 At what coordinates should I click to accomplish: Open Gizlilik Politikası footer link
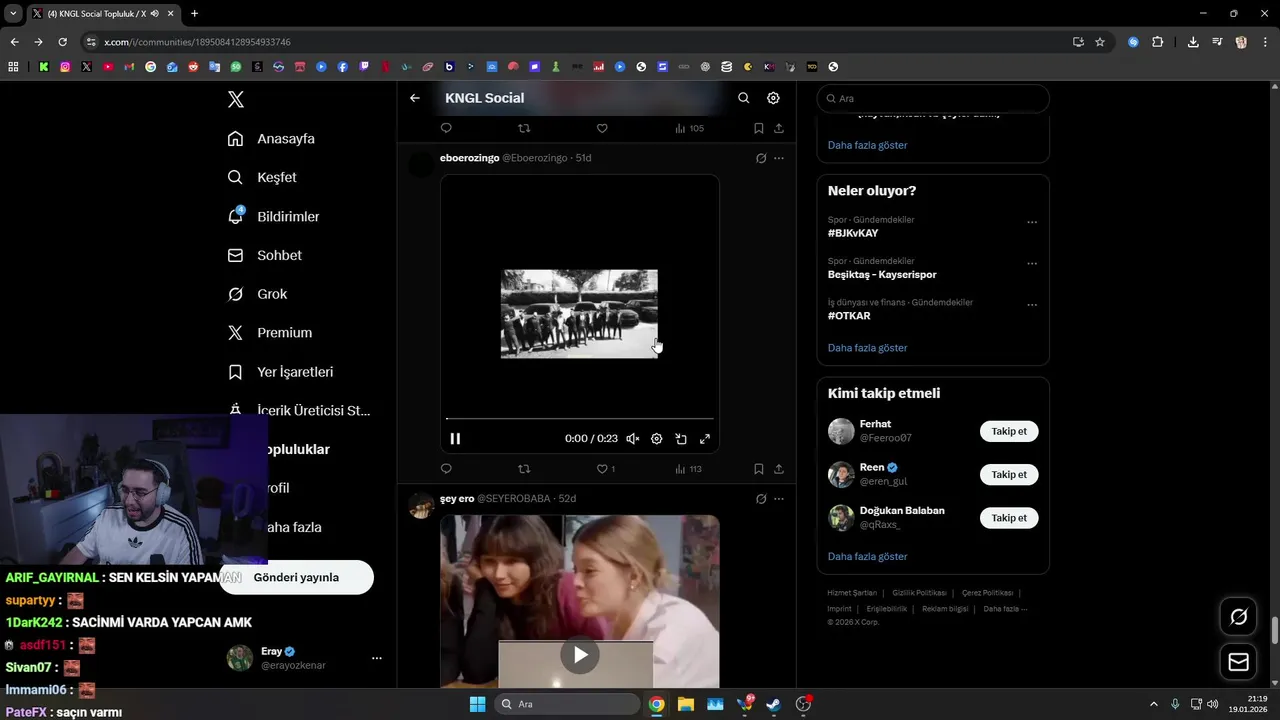click(x=919, y=593)
